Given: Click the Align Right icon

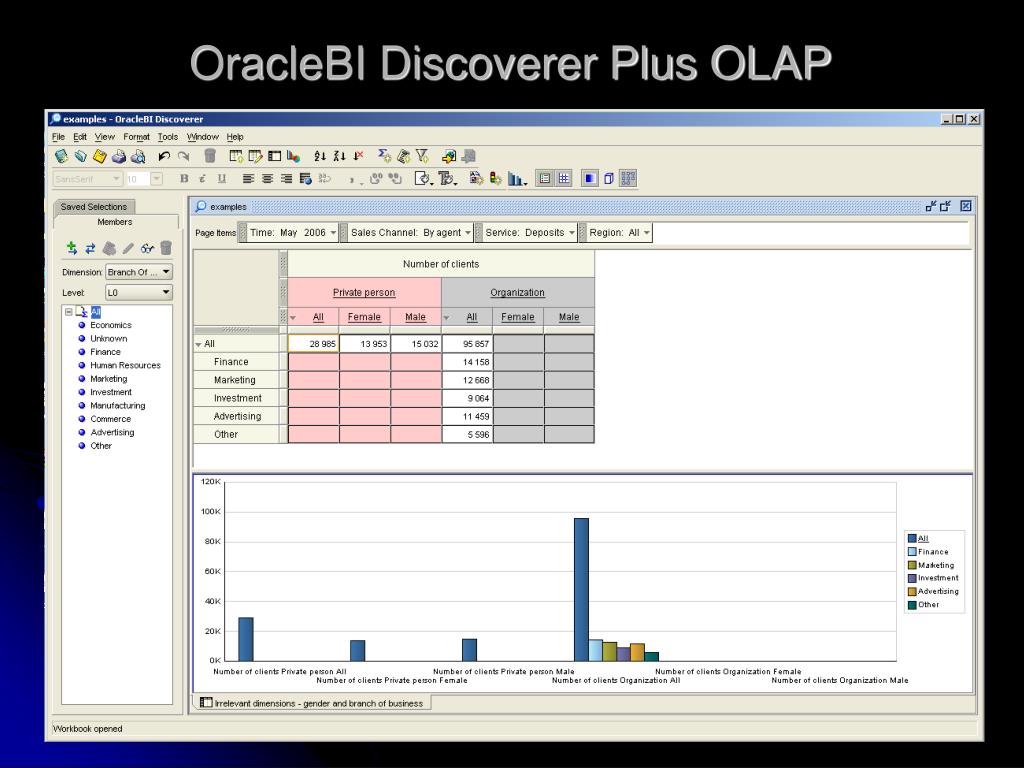Looking at the screenshot, I should [x=286, y=178].
